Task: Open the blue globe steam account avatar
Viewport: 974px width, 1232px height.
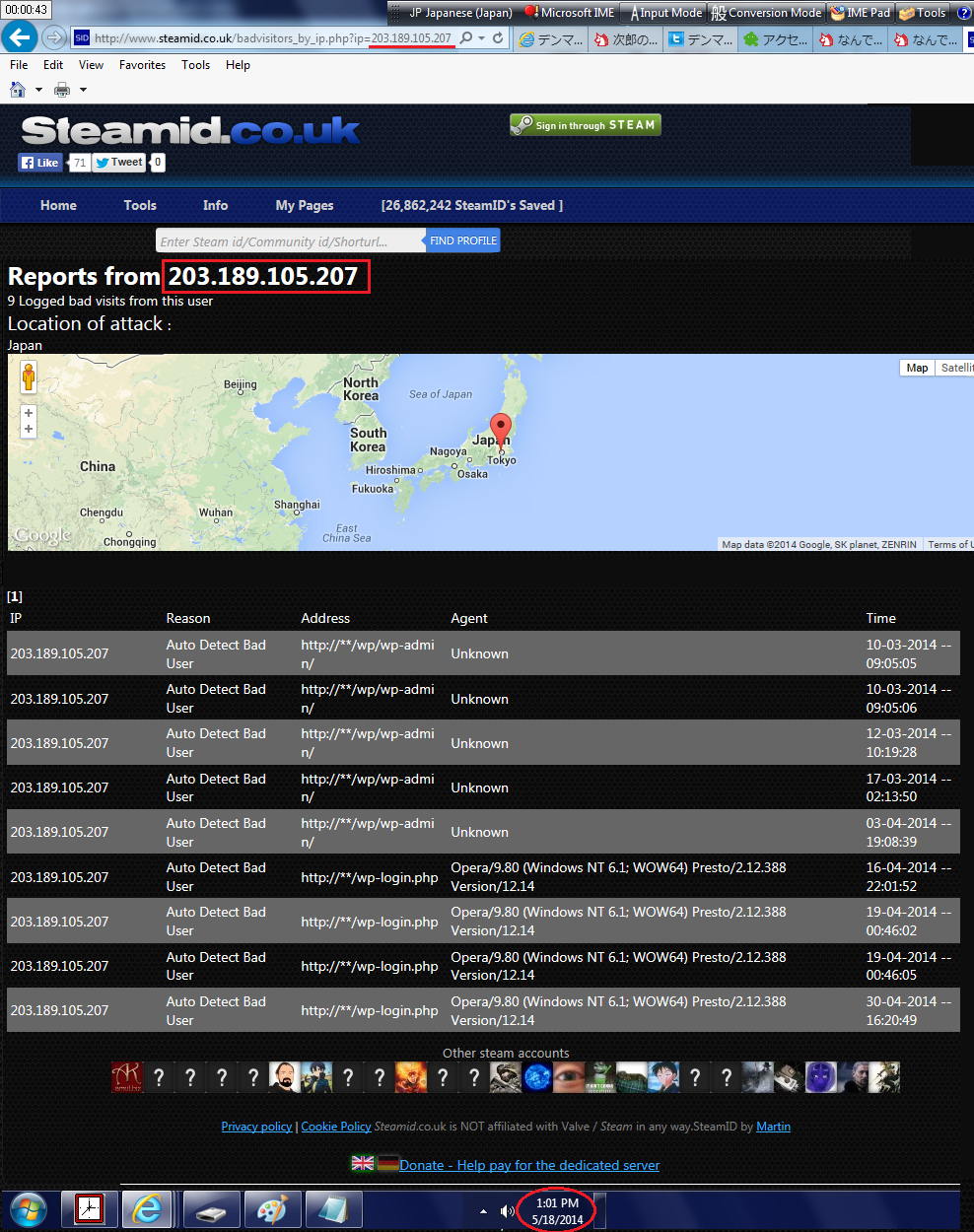Action: (x=537, y=1077)
